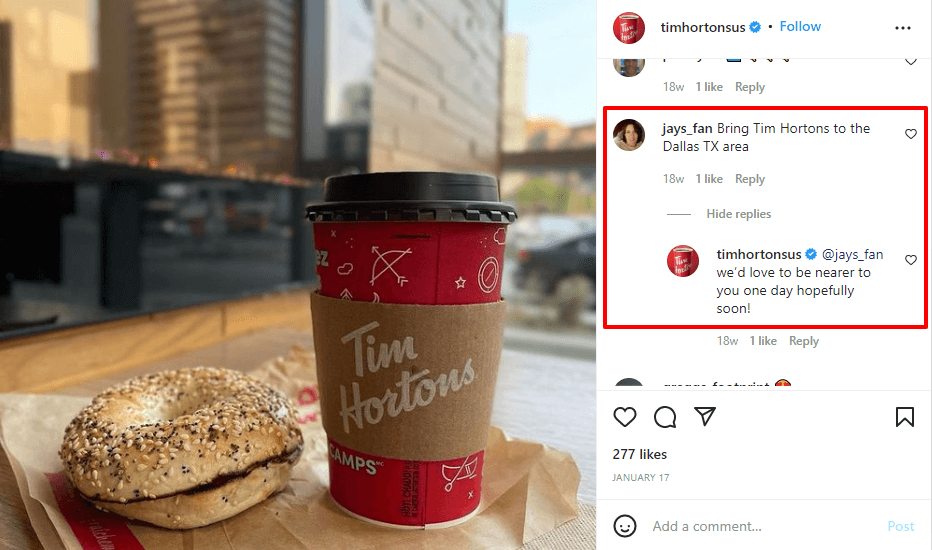The width and height of the screenshot is (932, 550).
Task: Like jays_fan's comment with the heart
Action: coord(911,134)
